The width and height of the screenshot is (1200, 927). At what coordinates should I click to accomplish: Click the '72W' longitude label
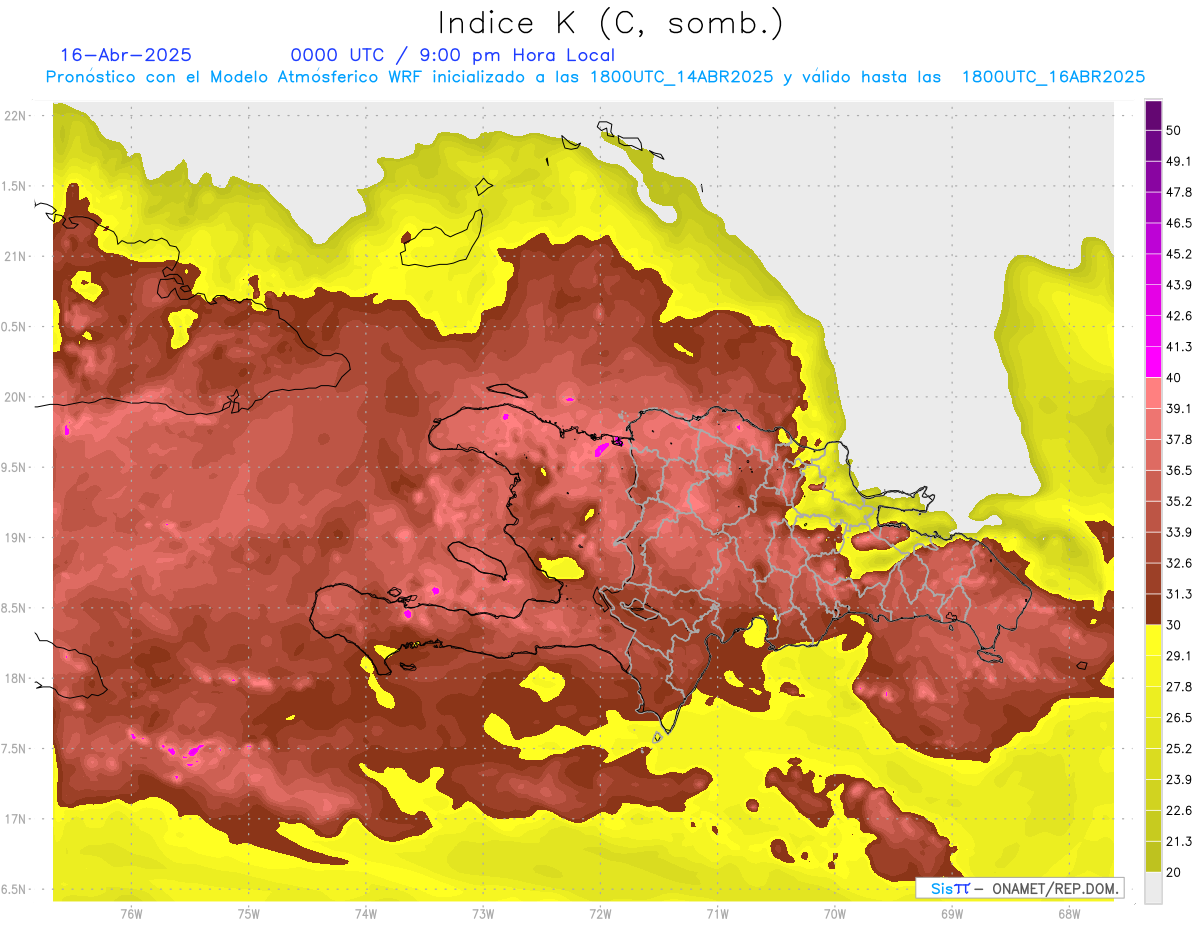pyautogui.click(x=600, y=914)
